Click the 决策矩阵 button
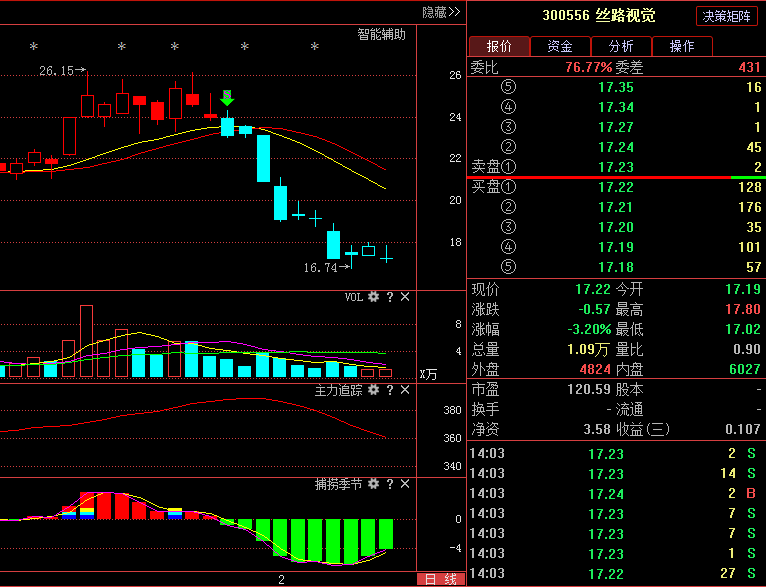This screenshot has width=766, height=587. click(727, 16)
